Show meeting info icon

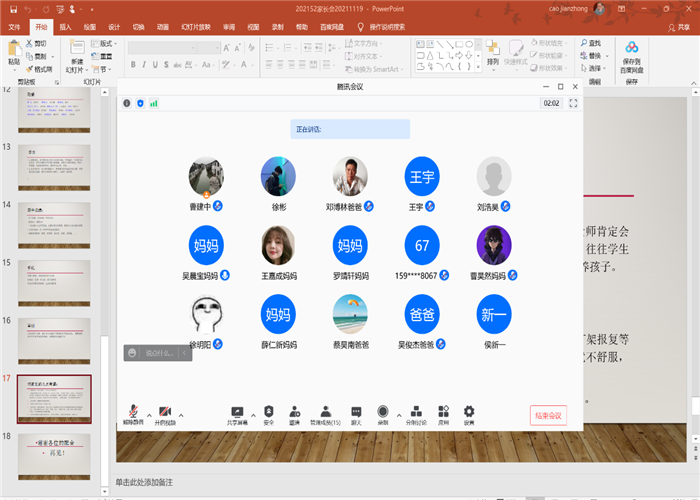point(127,103)
